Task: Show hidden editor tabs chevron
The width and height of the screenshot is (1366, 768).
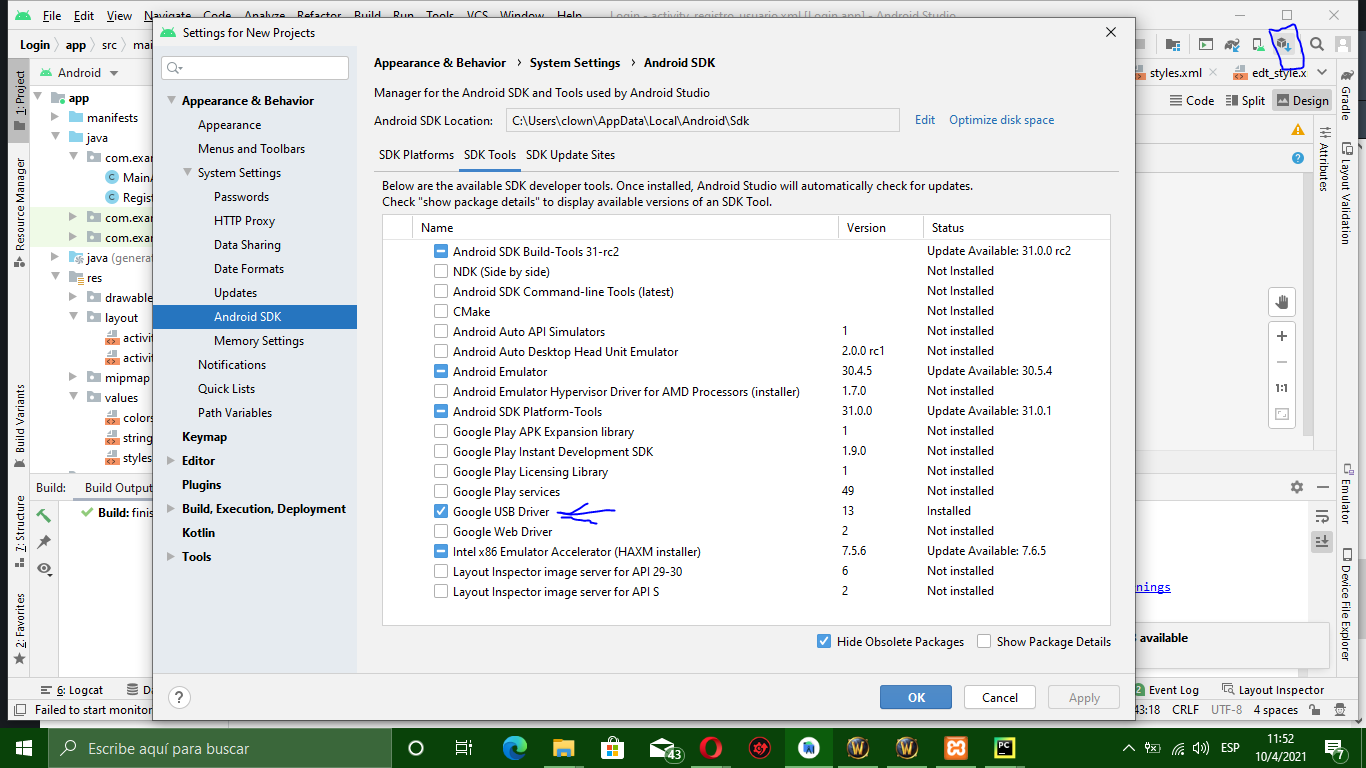Action: 1321,73
